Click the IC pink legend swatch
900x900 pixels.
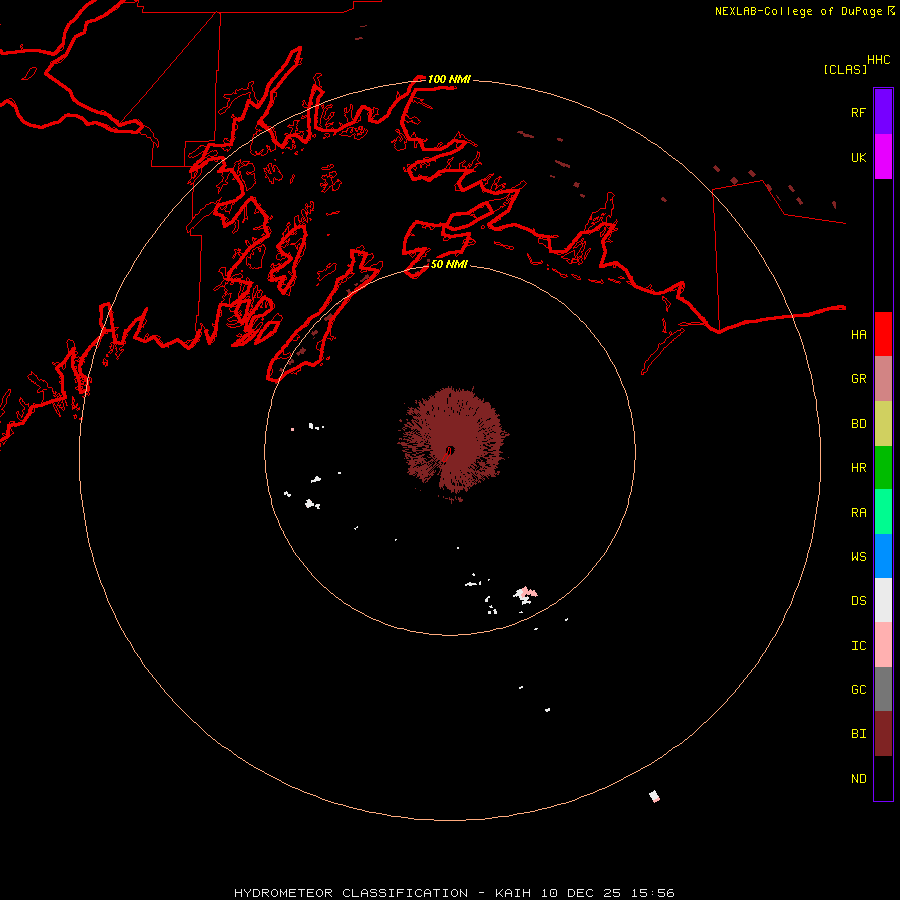point(883,645)
